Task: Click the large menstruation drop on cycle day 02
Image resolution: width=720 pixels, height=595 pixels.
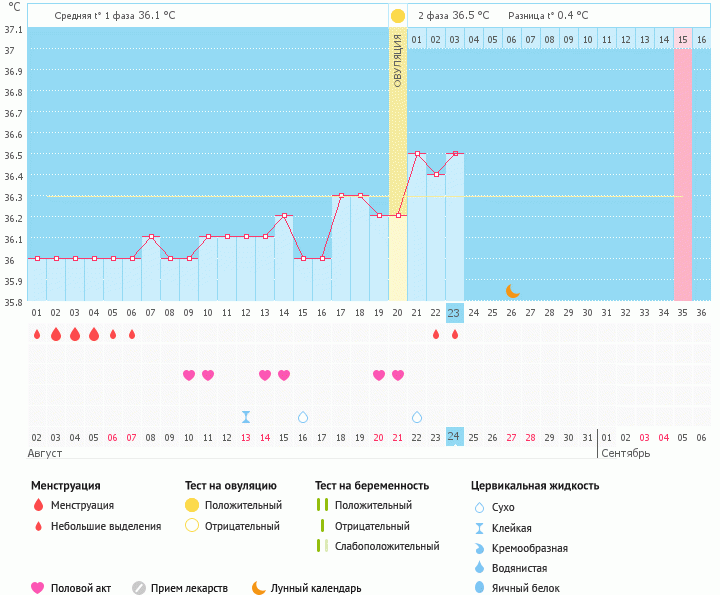Action: click(56, 334)
